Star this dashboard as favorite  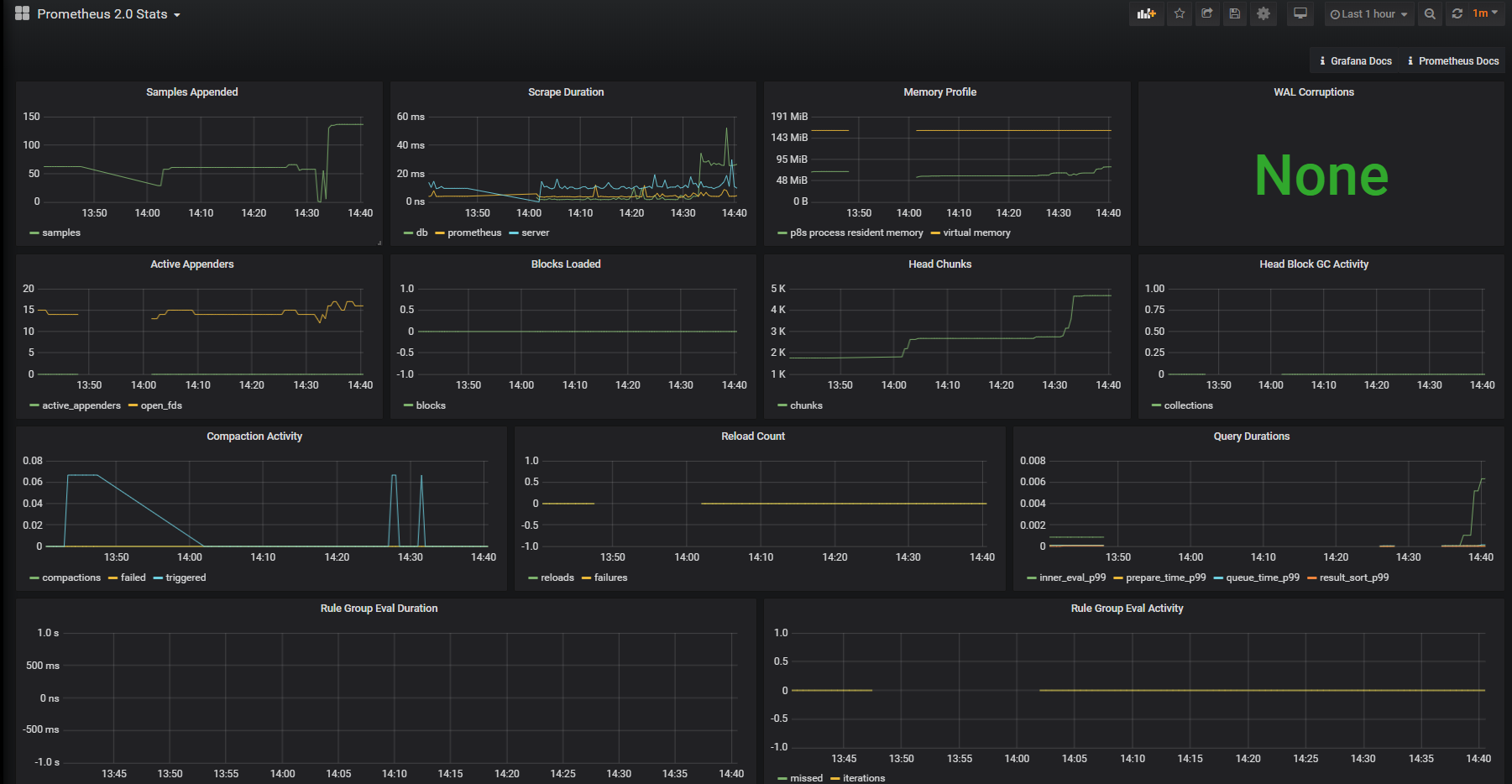(x=1180, y=13)
